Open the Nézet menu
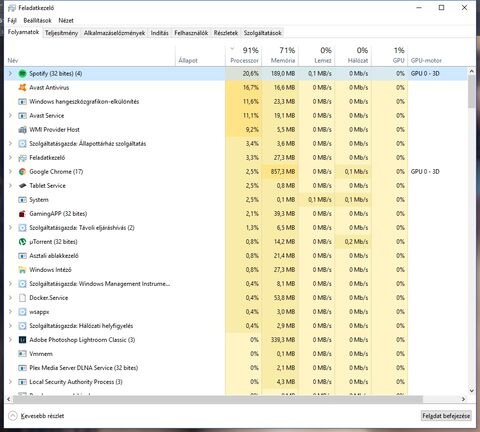The width and height of the screenshot is (480, 432). 66,20
